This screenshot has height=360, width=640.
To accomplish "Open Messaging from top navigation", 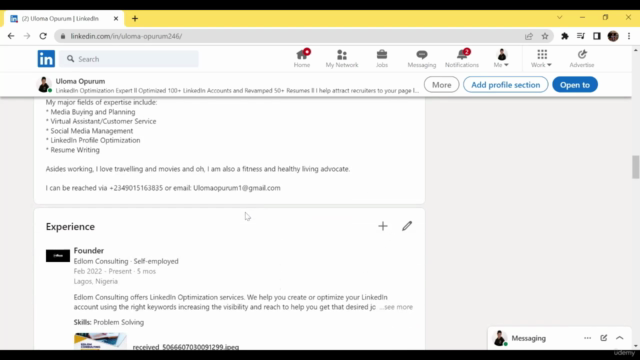I will coord(422,58).
